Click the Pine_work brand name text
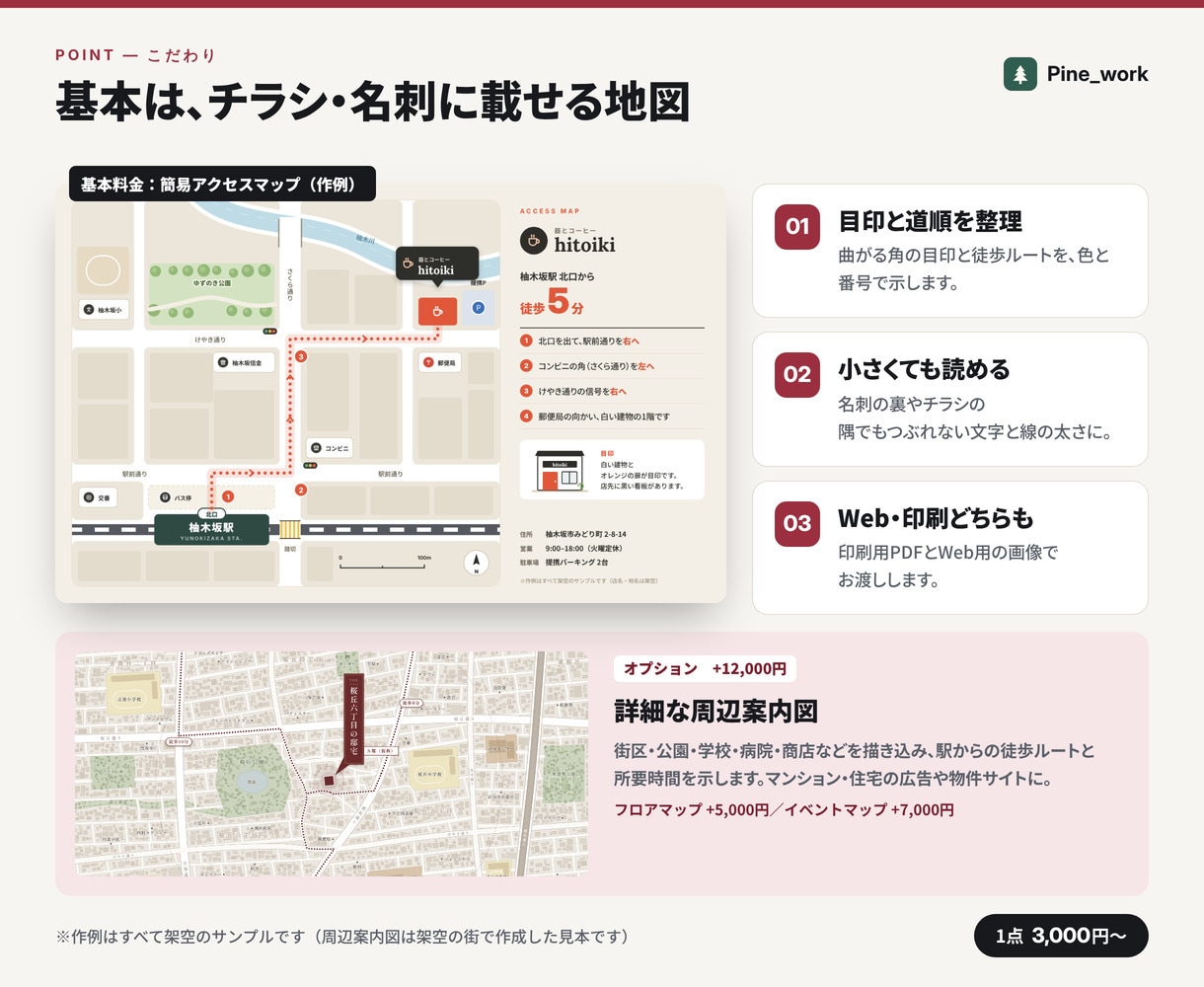The width and height of the screenshot is (1204, 987). pyautogui.click(x=1097, y=74)
